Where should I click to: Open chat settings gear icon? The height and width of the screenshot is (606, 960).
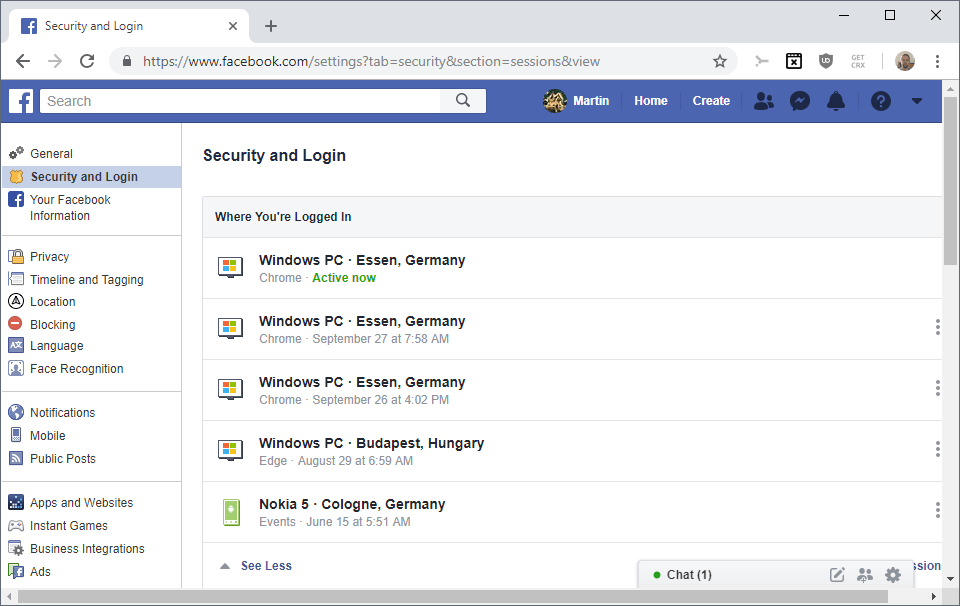point(893,575)
